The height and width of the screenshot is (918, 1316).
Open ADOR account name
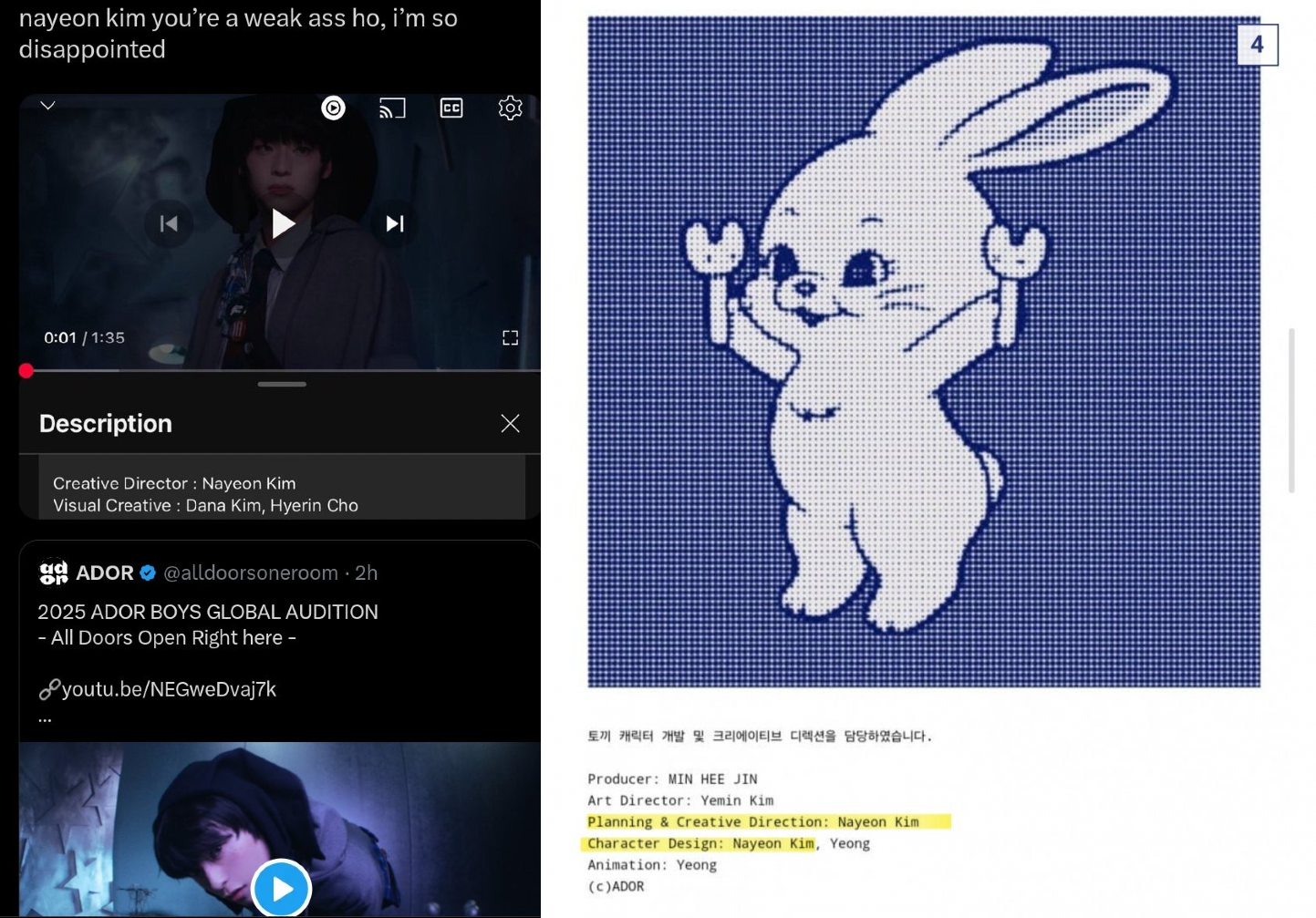point(105,572)
